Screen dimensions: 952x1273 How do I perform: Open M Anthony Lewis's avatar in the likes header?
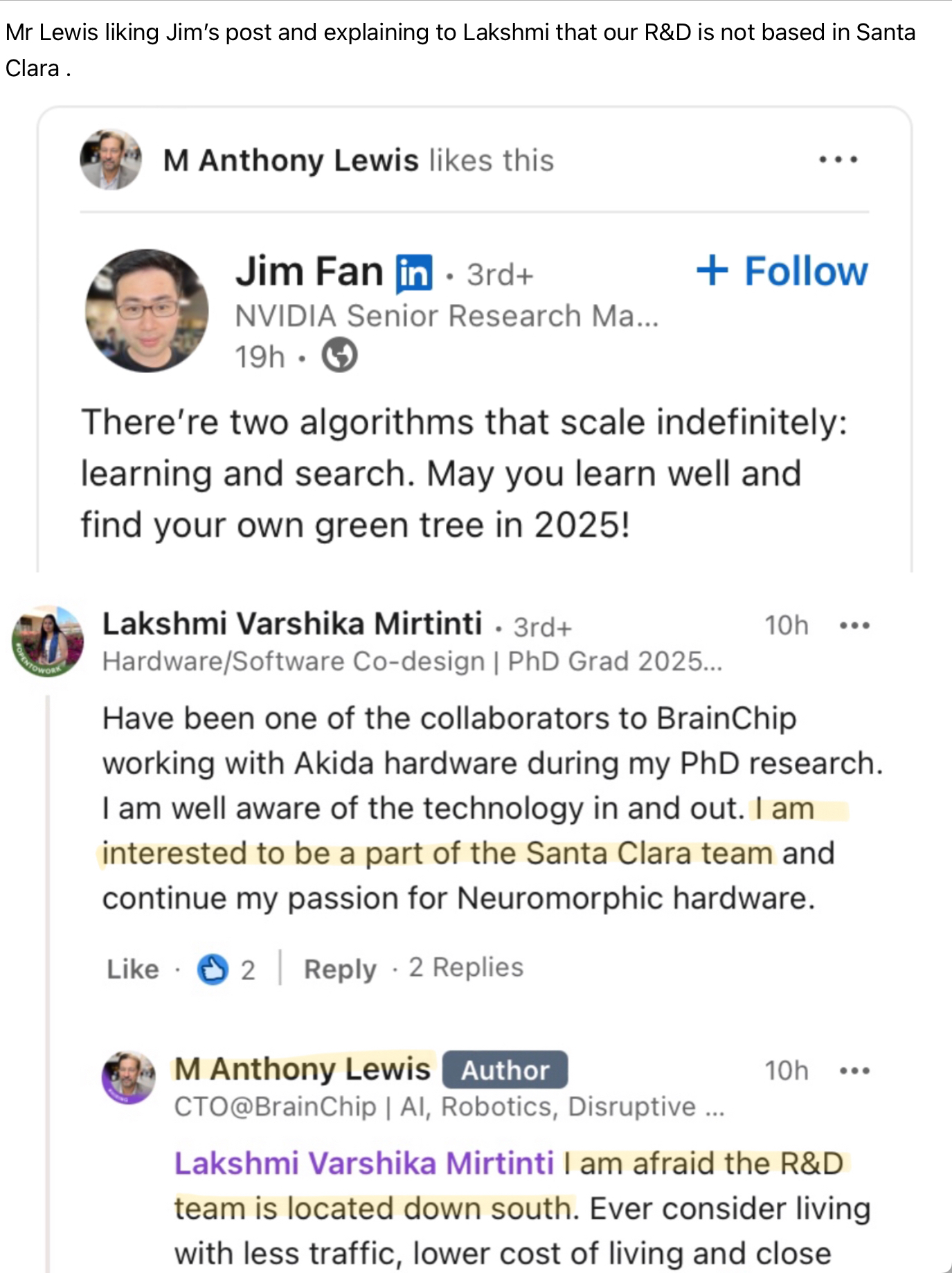point(111,159)
